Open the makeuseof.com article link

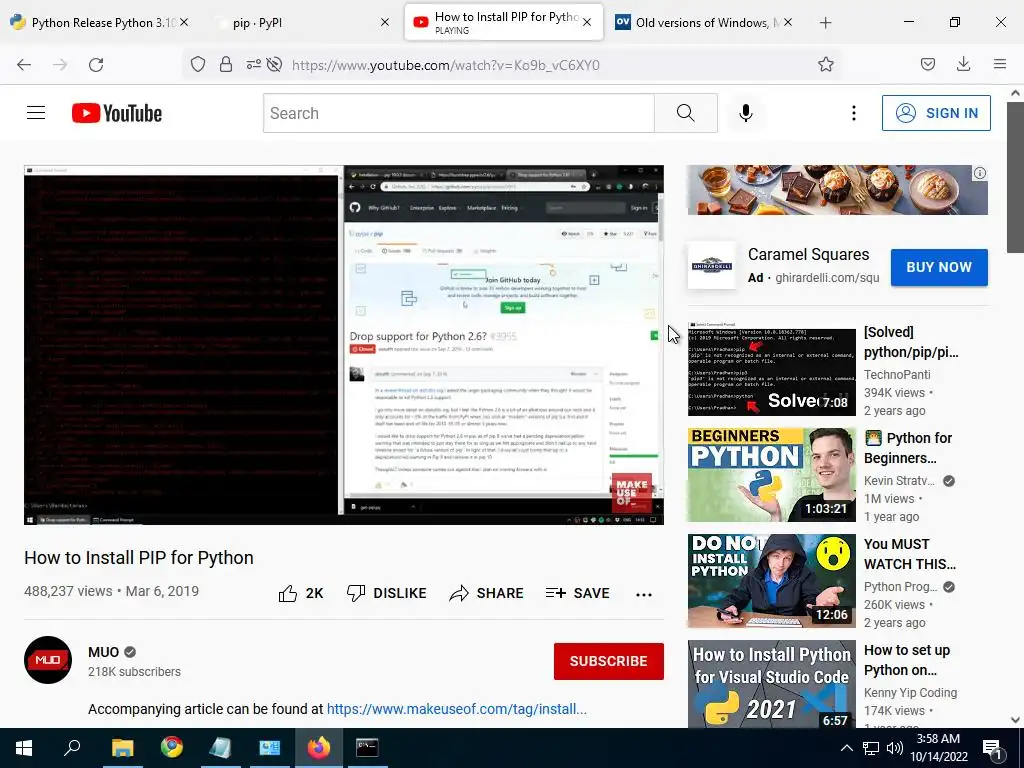(x=456, y=709)
